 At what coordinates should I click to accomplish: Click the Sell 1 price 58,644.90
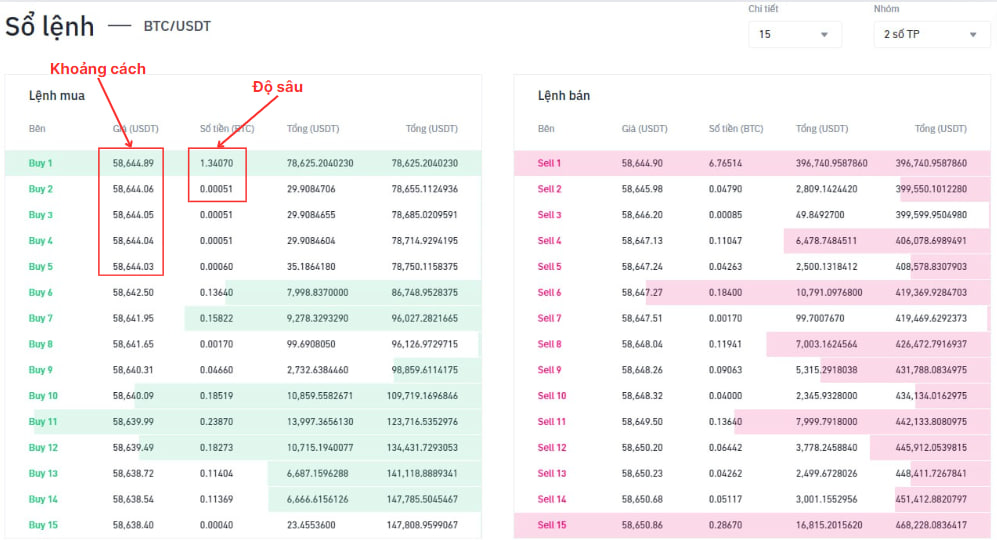click(x=642, y=163)
